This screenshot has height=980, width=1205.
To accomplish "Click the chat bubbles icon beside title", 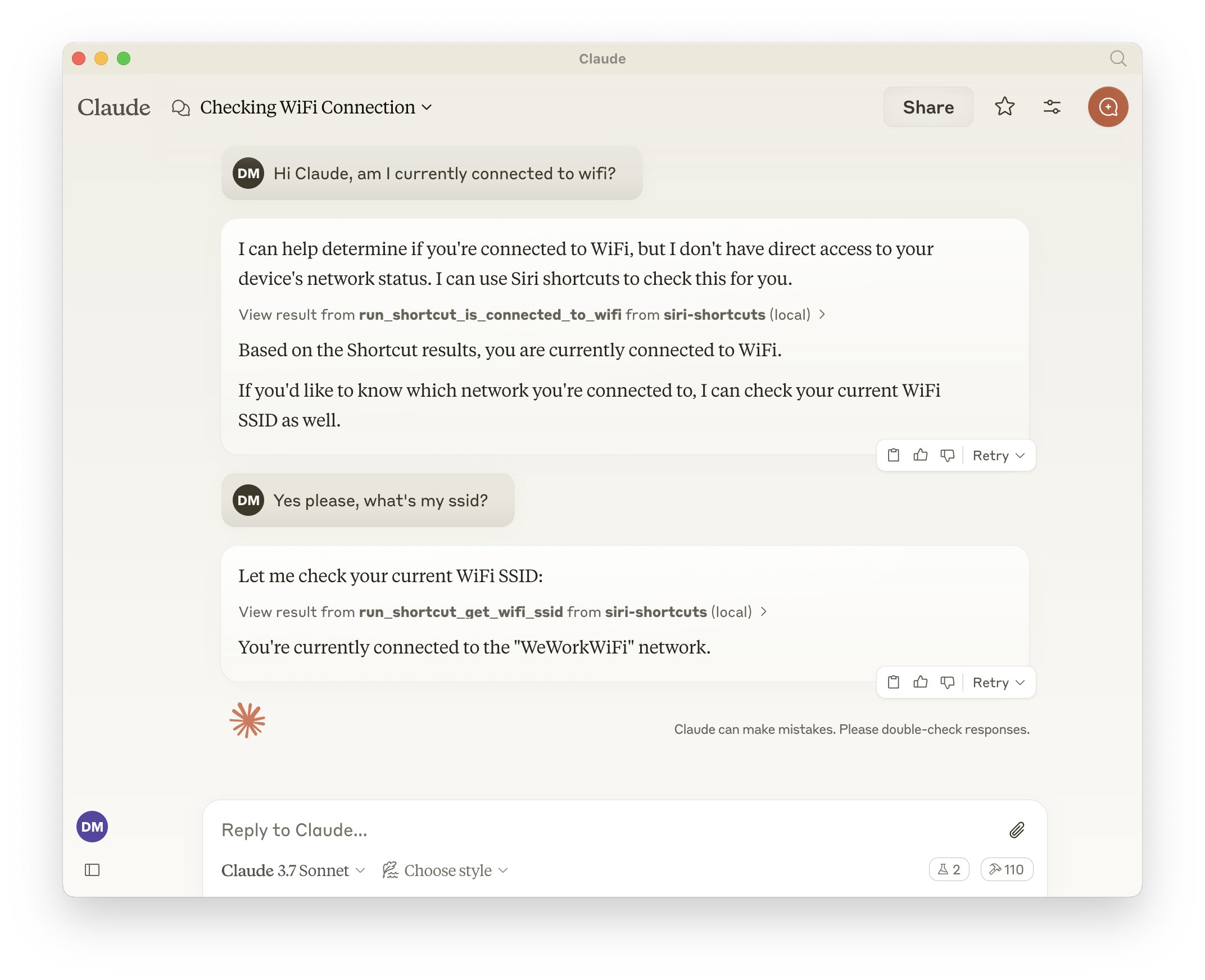I will click(180, 107).
